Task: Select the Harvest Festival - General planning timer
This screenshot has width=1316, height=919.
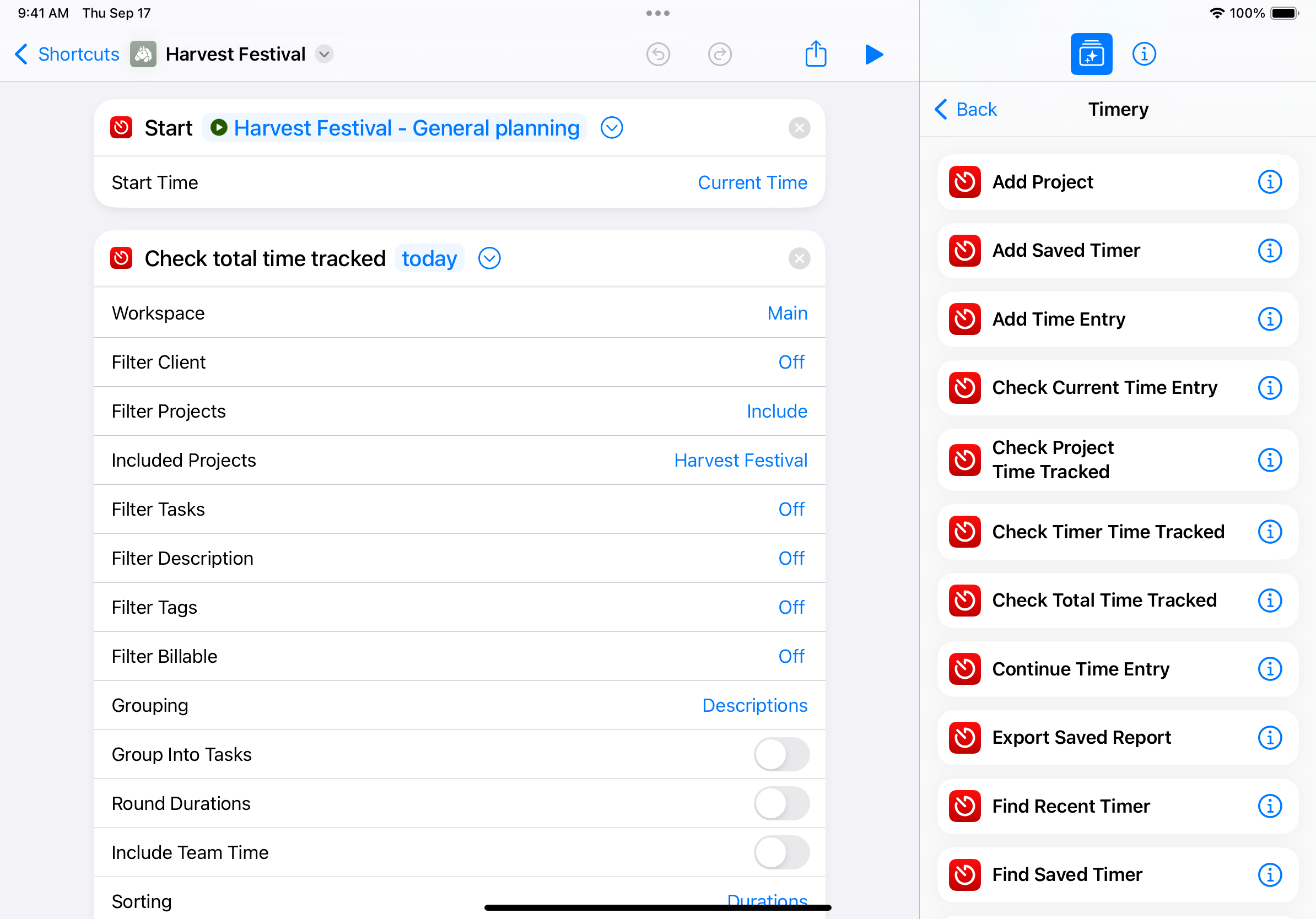Action: click(x=395, y=128)
